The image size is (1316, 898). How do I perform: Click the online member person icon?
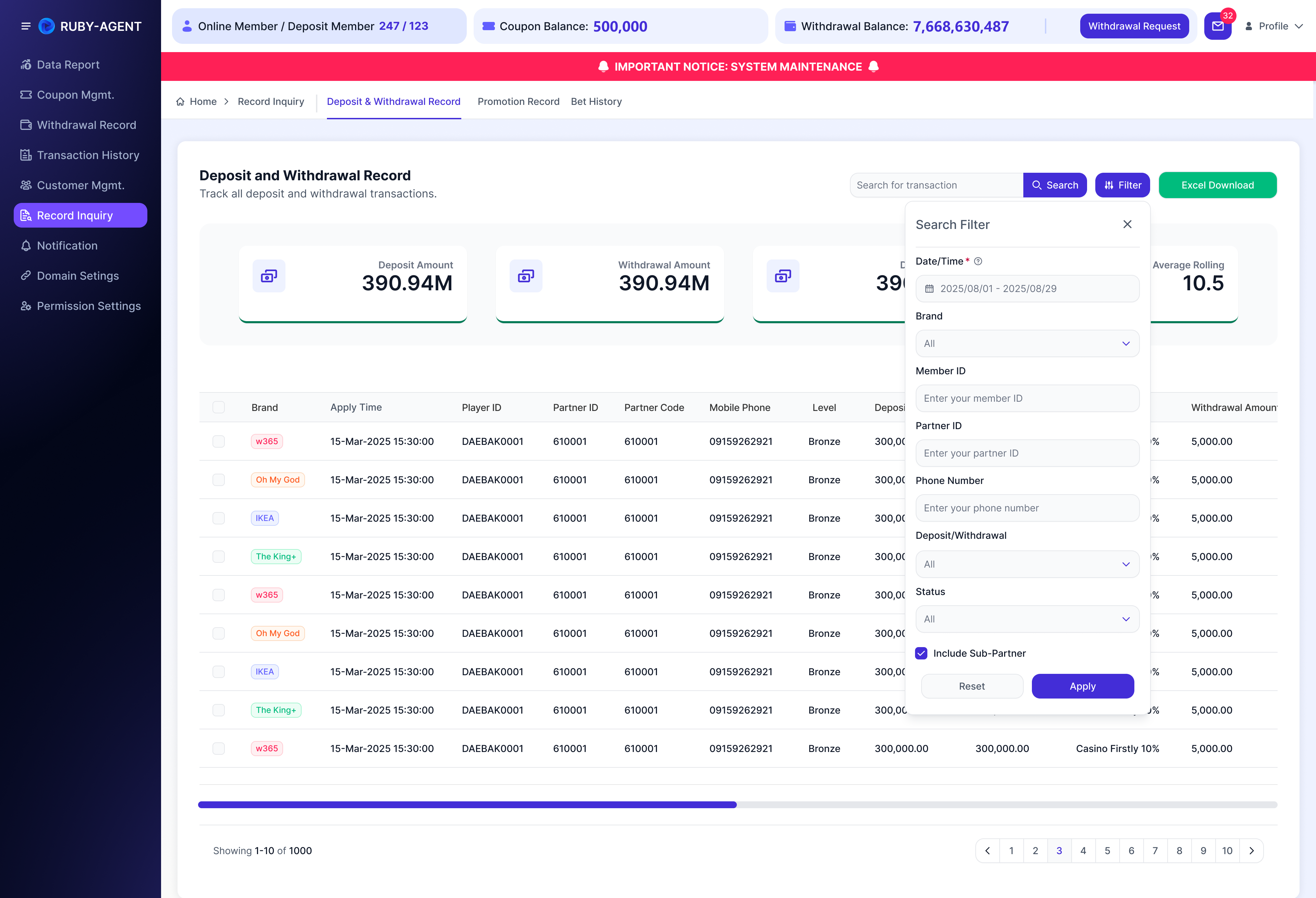(x=187, y=26)
